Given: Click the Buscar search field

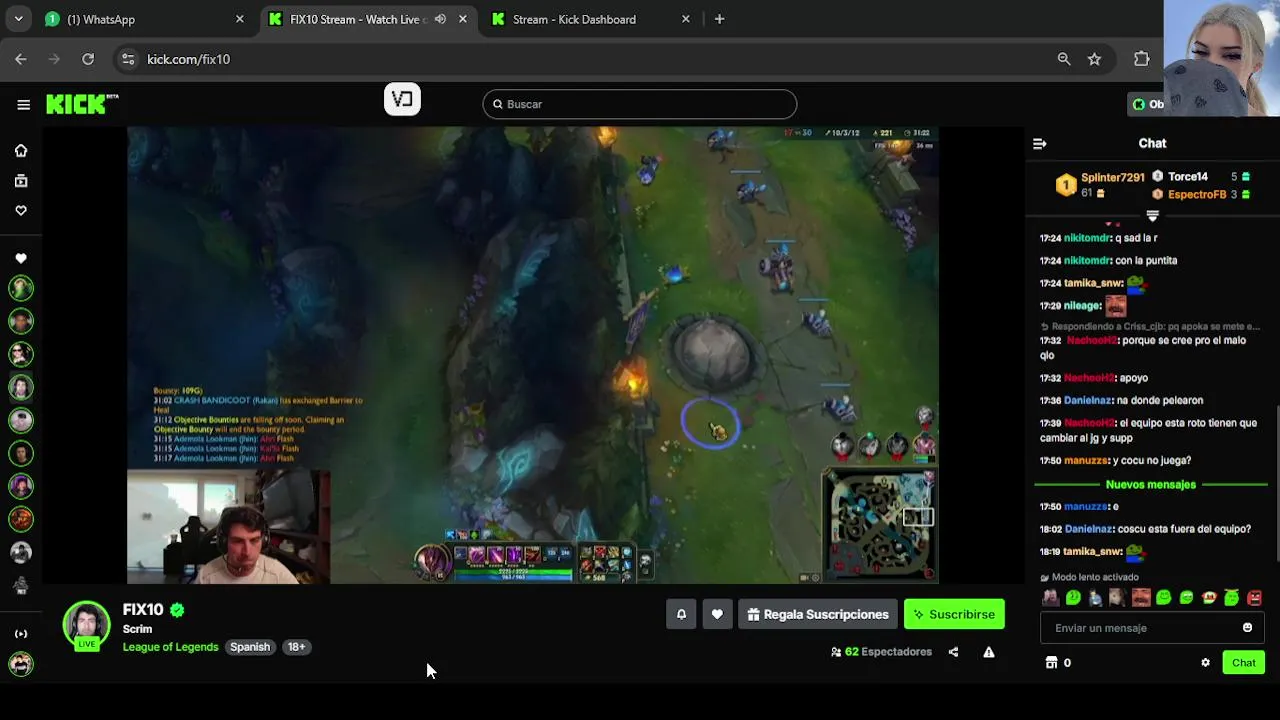Looking at the screenshot, I should click(640, 104).
